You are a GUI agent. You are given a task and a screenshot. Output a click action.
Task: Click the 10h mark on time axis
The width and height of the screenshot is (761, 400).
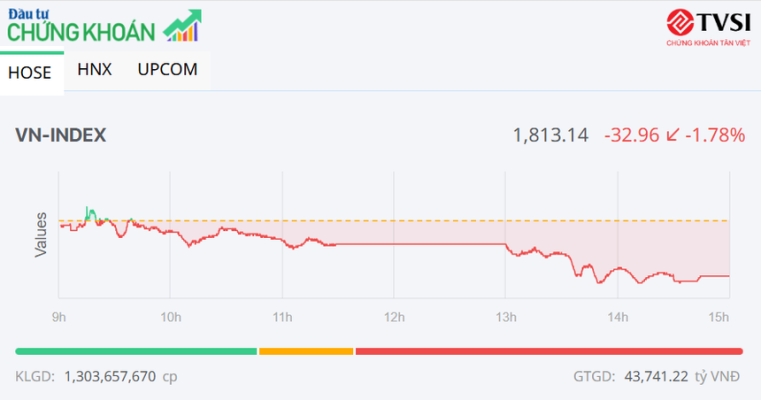(171, 317)
